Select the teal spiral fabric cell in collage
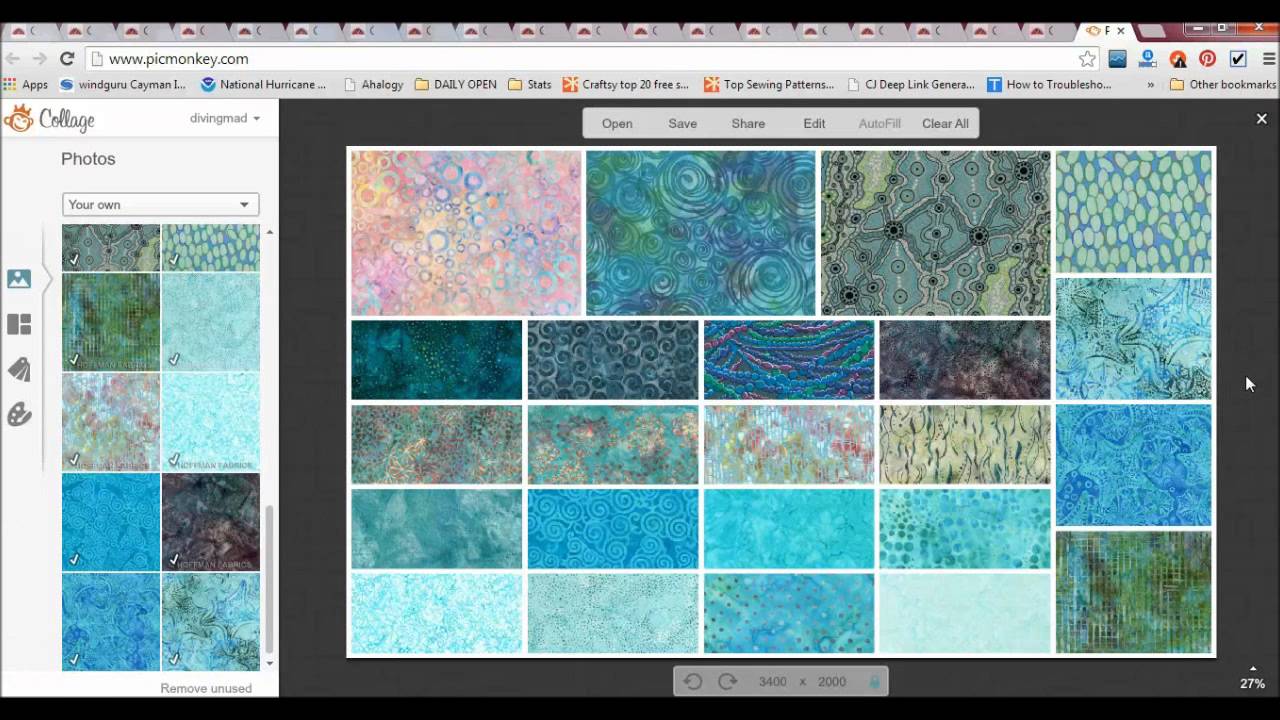Viewport: 1280px width, 720px height. point(701,233)
